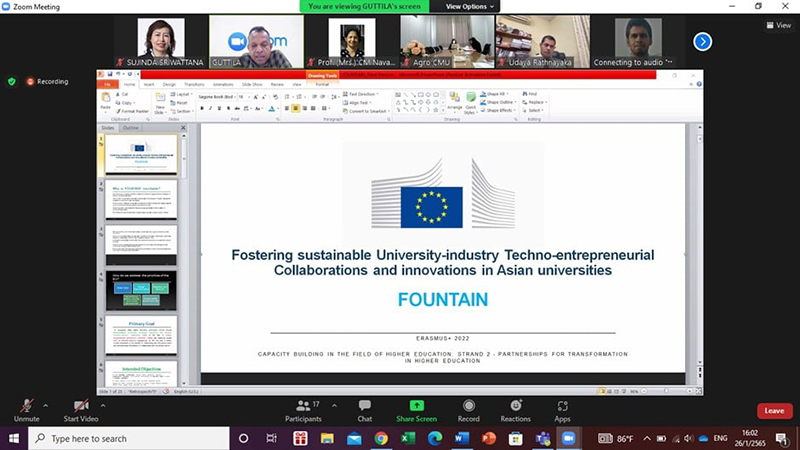The width and height of the screenshot is (800, 450).
Task: Toggle center text alignment
Action: click(x=295, y=108)
